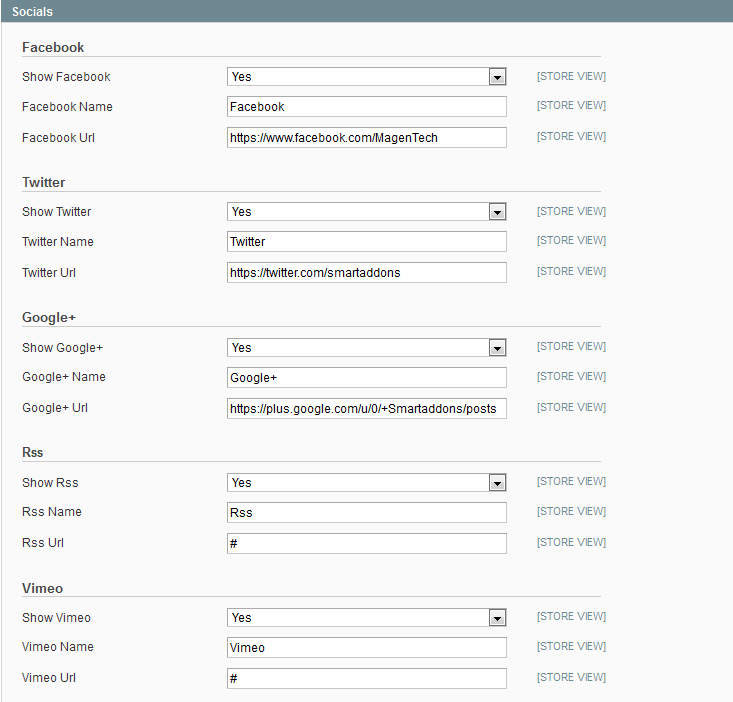Click the Show Vimeo dropdown arrow button

[x=497, y=618]
